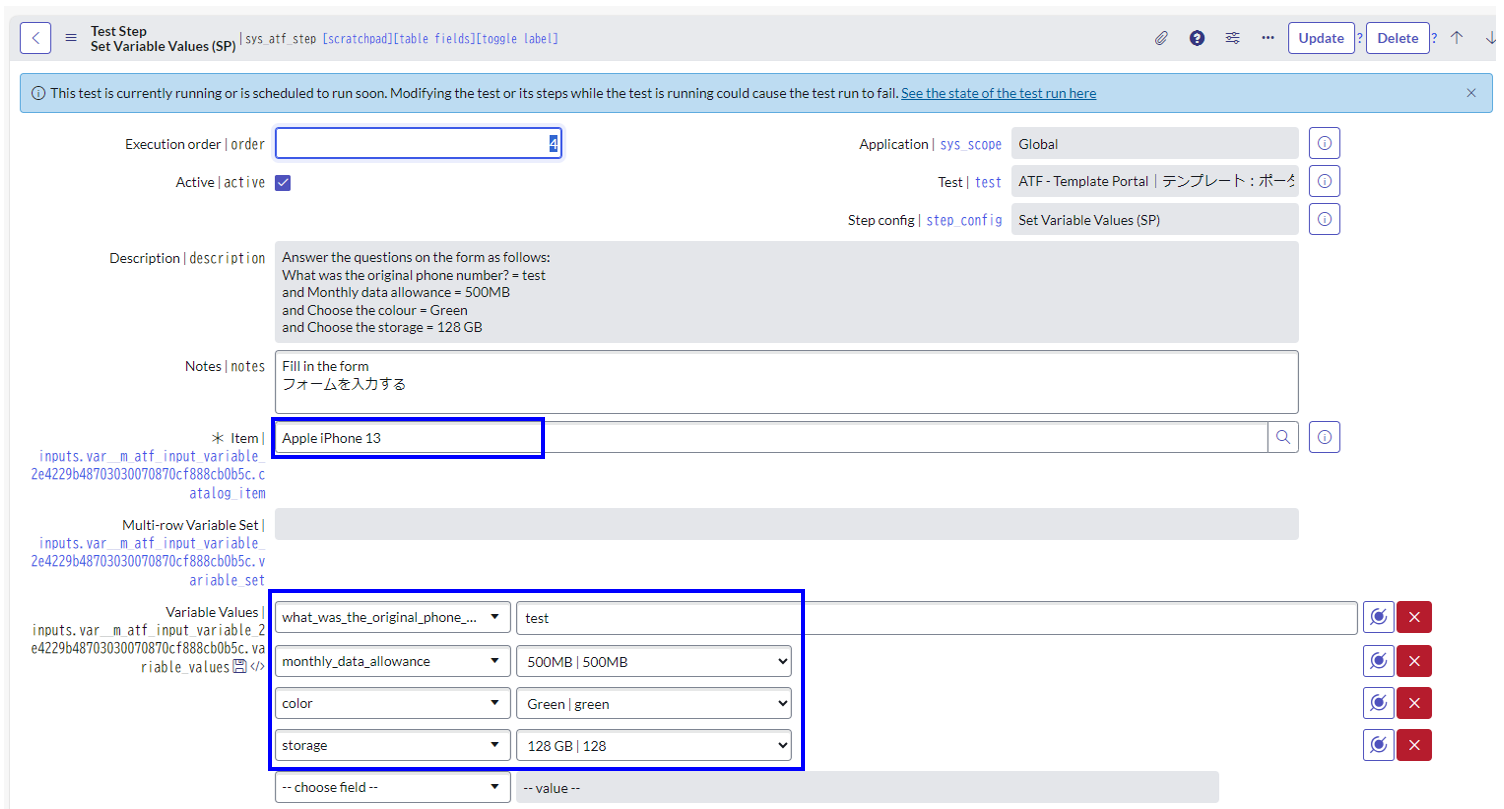Click the Update button
The image size is (1504, 809).
coord(1320,37)
